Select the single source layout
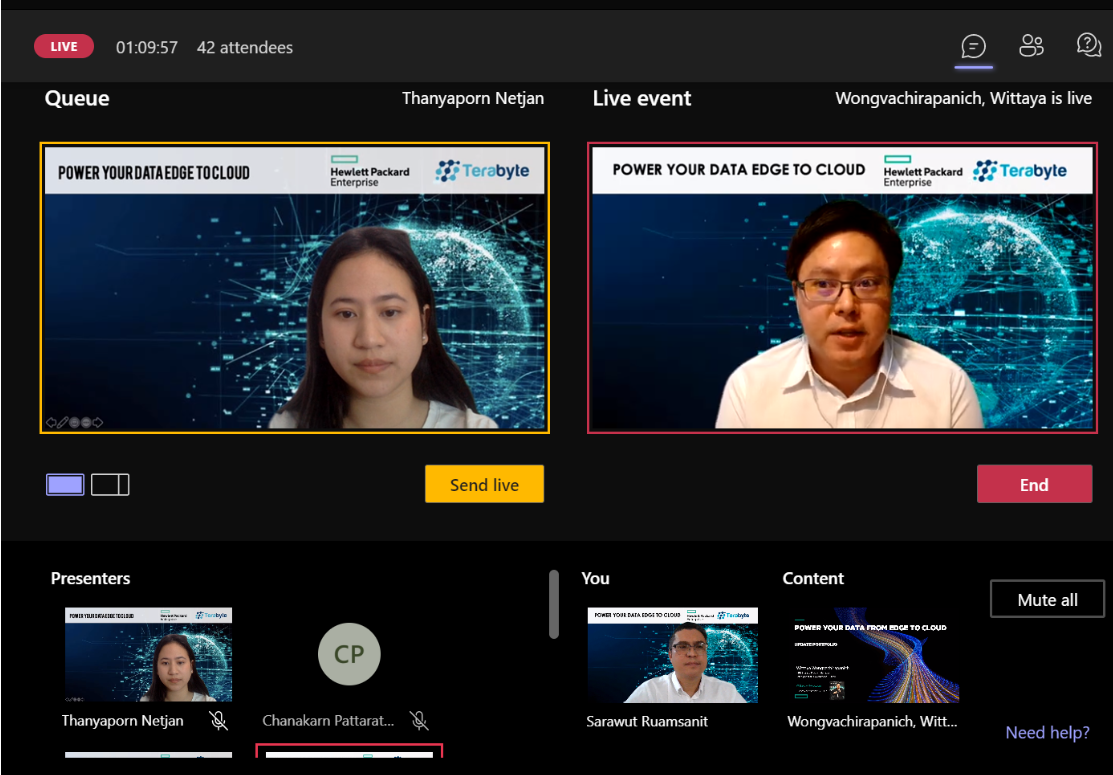 (x=65, y=485)
